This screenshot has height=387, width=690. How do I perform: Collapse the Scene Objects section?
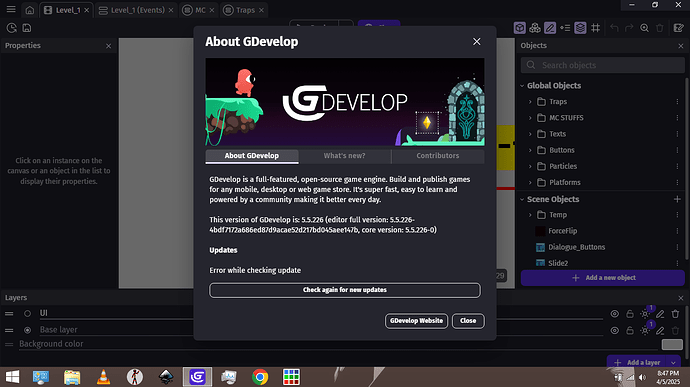click(x=522, y=199)
